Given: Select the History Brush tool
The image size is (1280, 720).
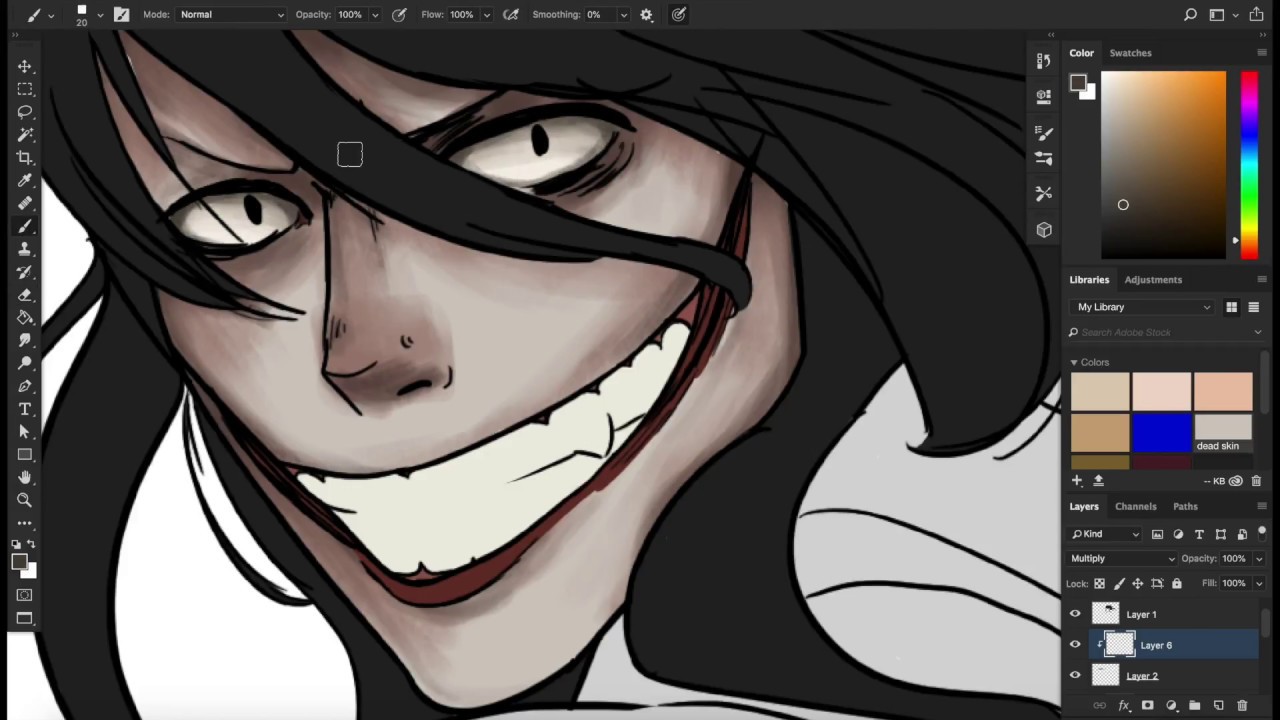Looking at the screenshot, I should (x=25, y=272).
